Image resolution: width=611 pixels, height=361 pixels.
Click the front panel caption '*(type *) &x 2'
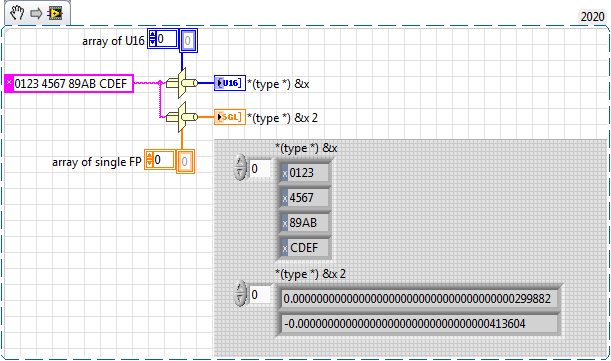310,274
